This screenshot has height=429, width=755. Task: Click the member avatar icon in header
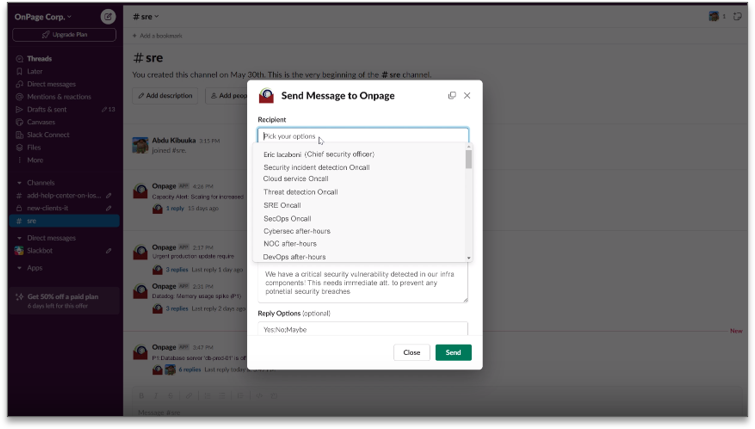(714, 17)
